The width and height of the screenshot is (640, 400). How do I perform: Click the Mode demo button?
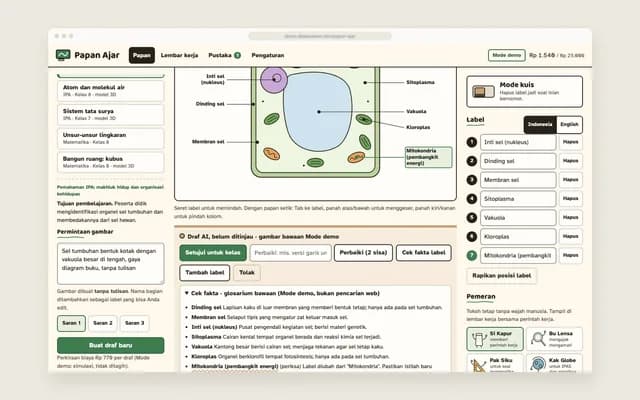pos(507,55)
